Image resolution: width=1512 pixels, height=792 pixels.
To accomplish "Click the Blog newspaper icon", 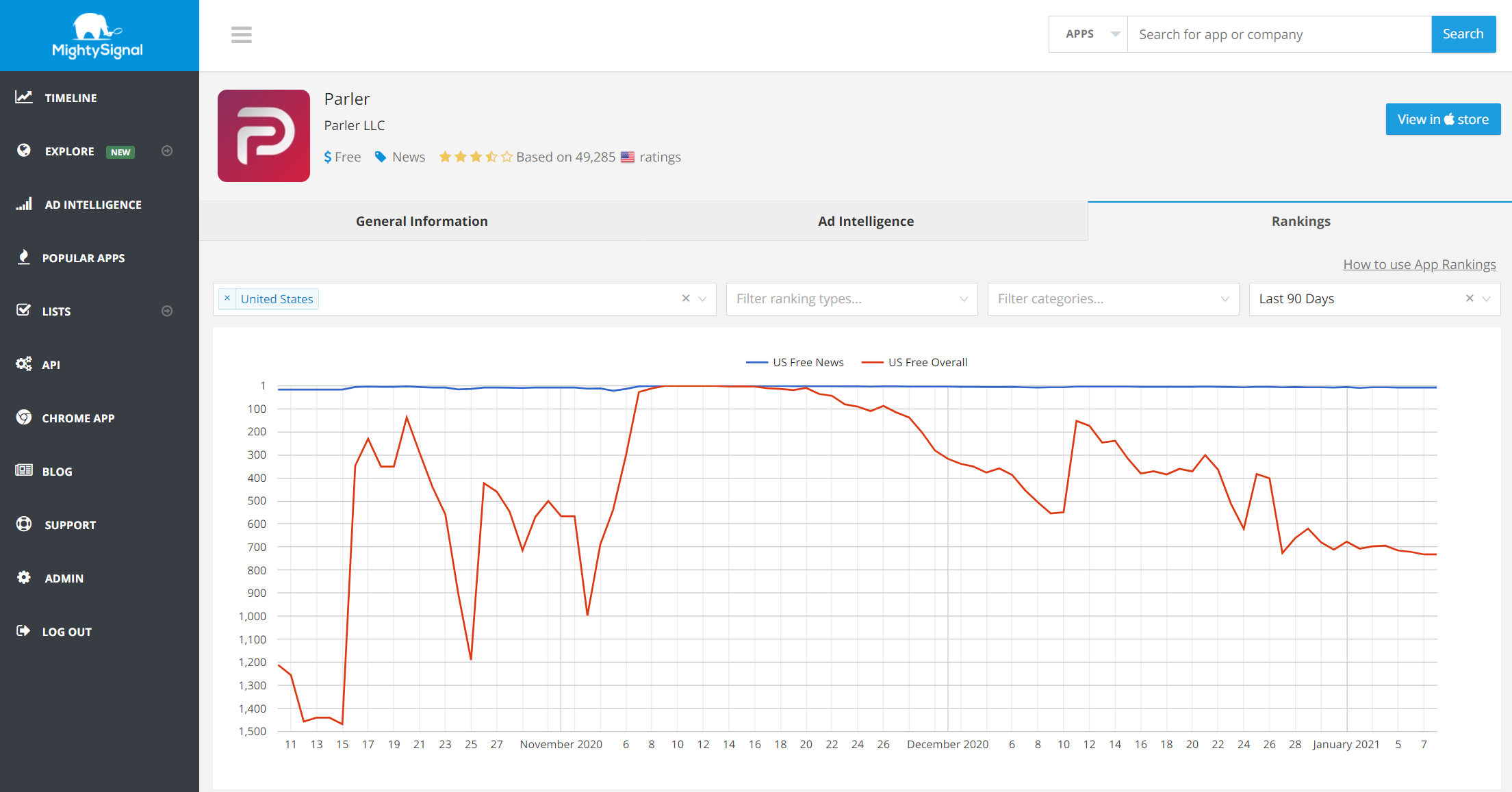I will point(24,470).
